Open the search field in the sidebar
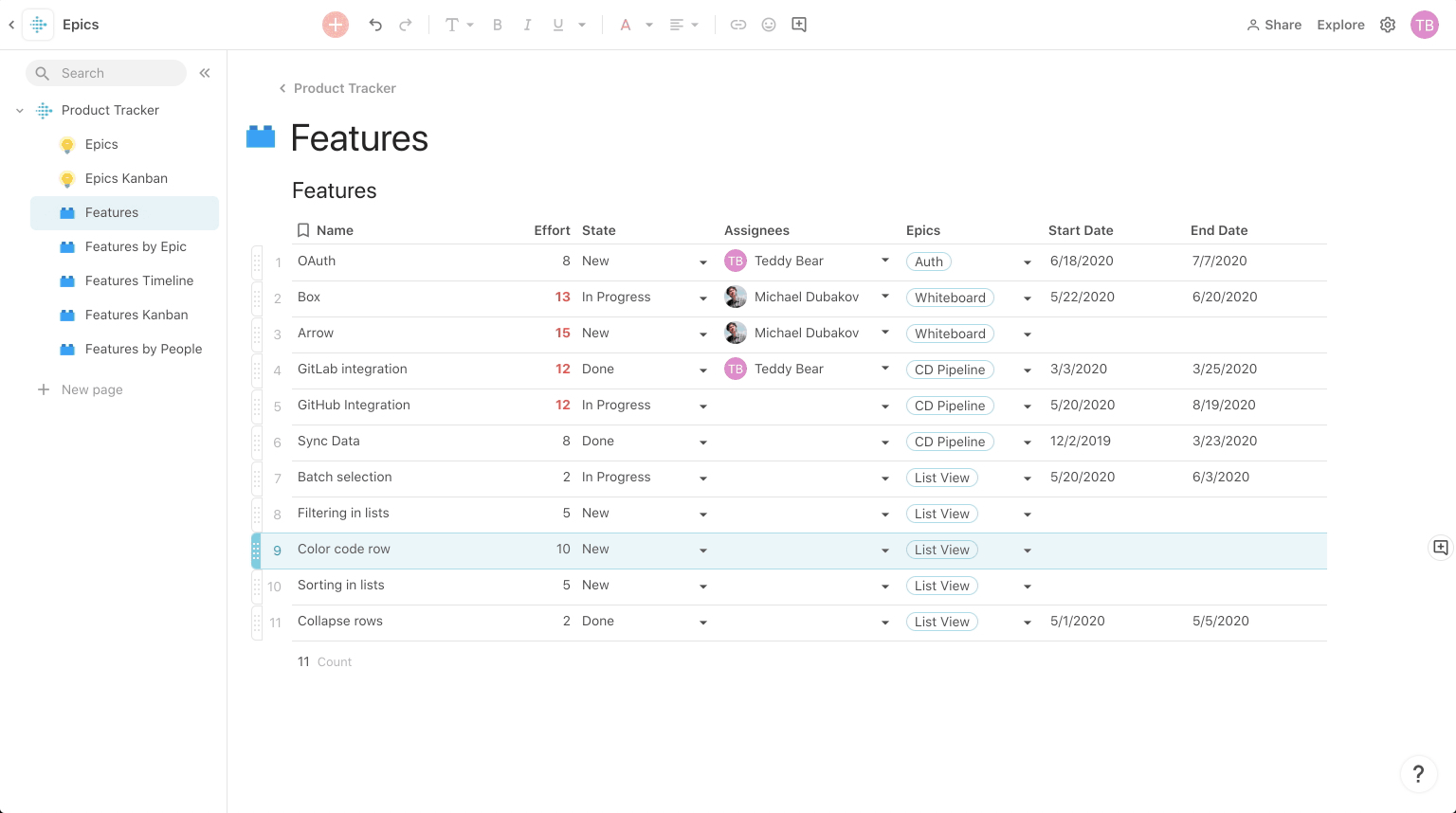This screenshot has width=1456, height=813. pos(106,73)
